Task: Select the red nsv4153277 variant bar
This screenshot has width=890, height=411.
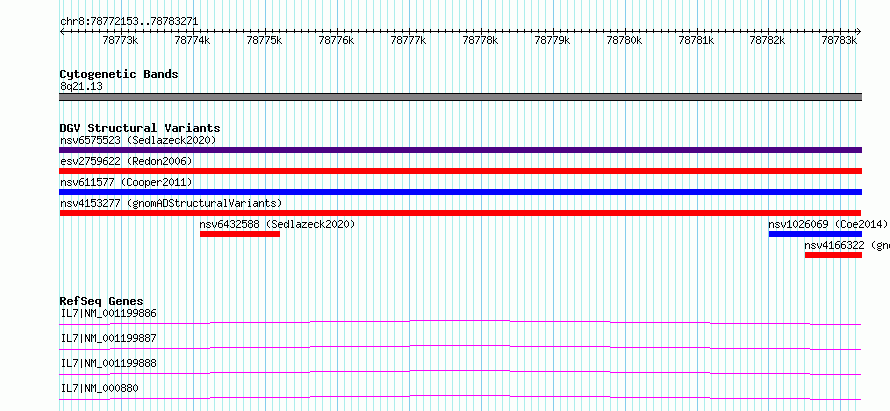Action: 460,213
